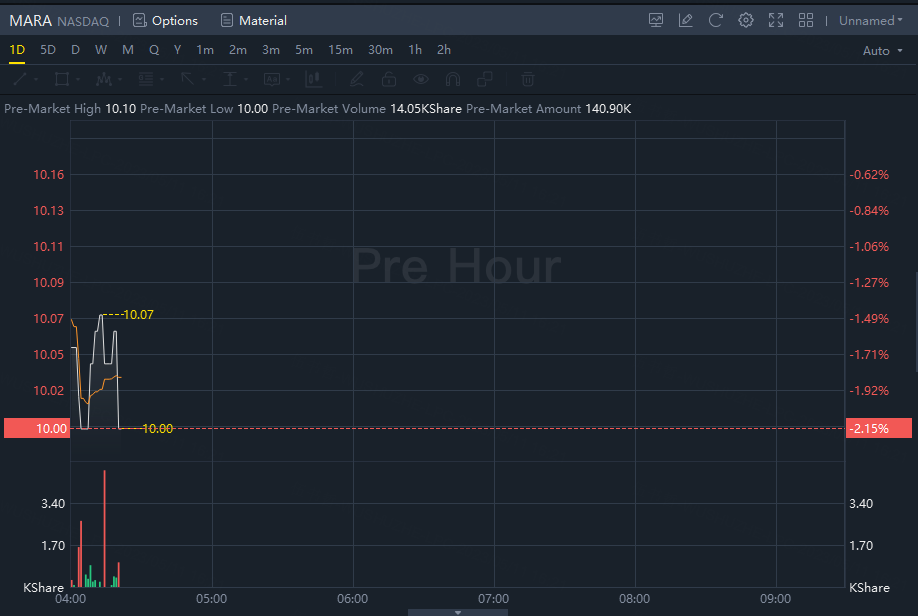The width and height of the screenshot is (918, 616).
Task: Refresh the chart with circular arrow icon
Action: 715,20
